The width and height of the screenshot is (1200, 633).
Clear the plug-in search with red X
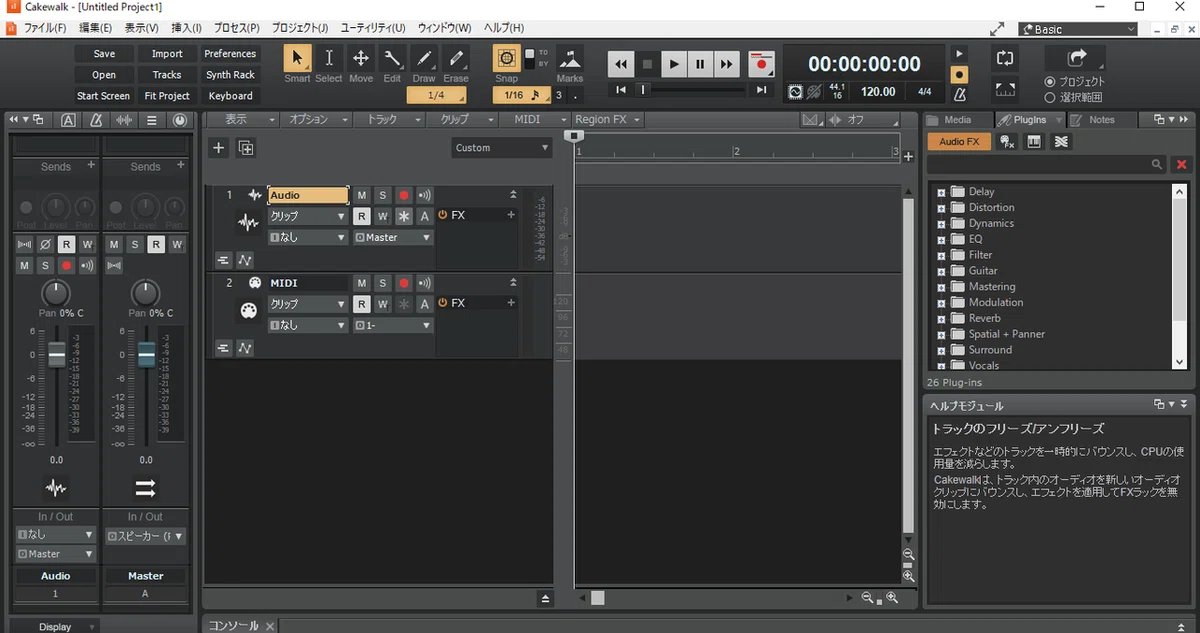(x=1182, y=164)
